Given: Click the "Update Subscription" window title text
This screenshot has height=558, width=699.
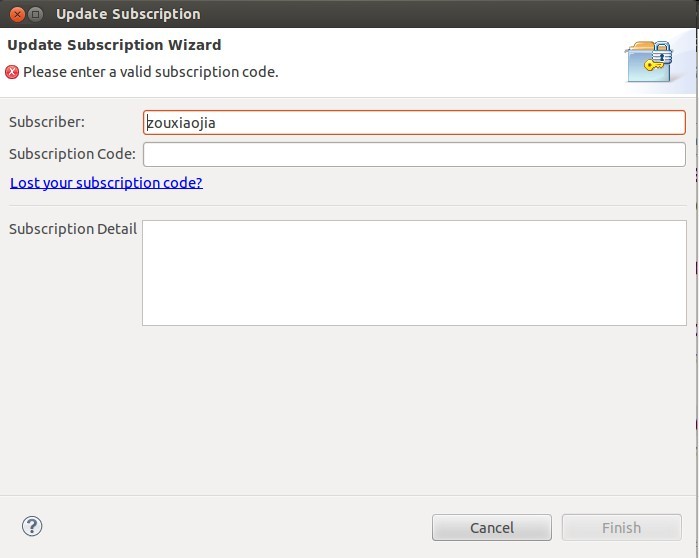Looking at the screenshot, I should 128,14.
